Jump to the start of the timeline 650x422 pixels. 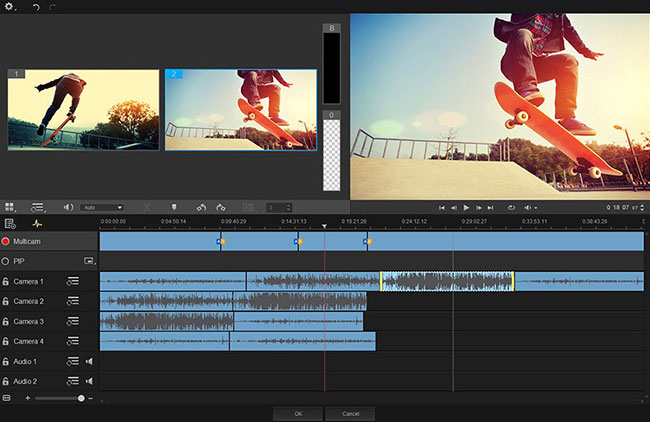441,207
